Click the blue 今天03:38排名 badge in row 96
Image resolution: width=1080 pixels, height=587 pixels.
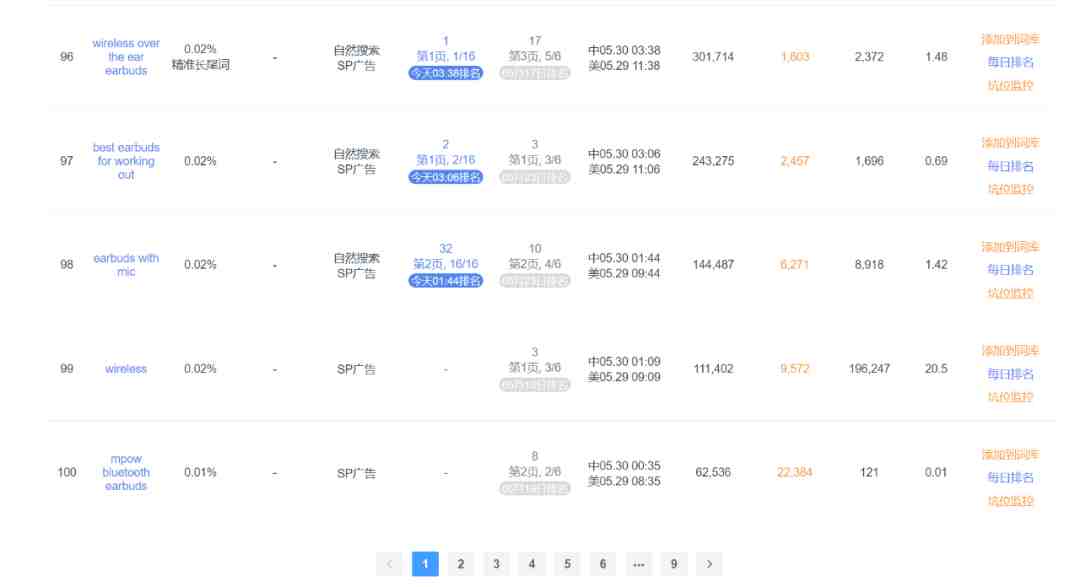(x=446, y=73)
